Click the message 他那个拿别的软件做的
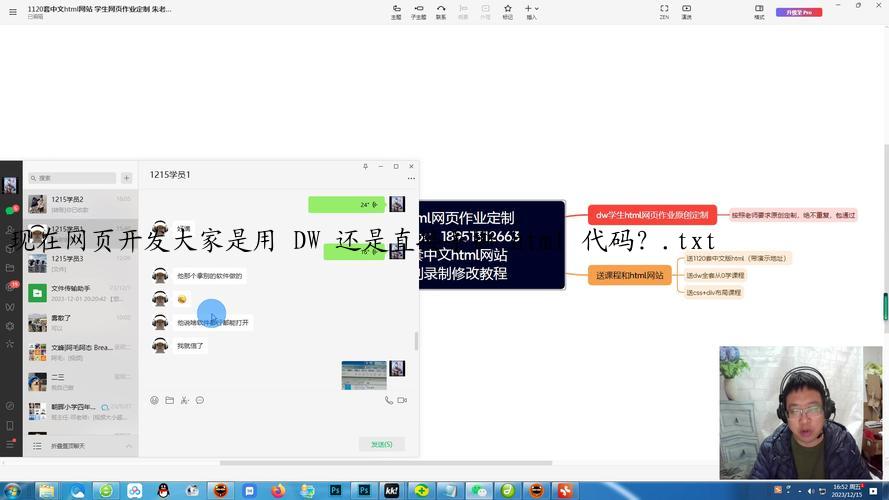 [x=209, y=276]
